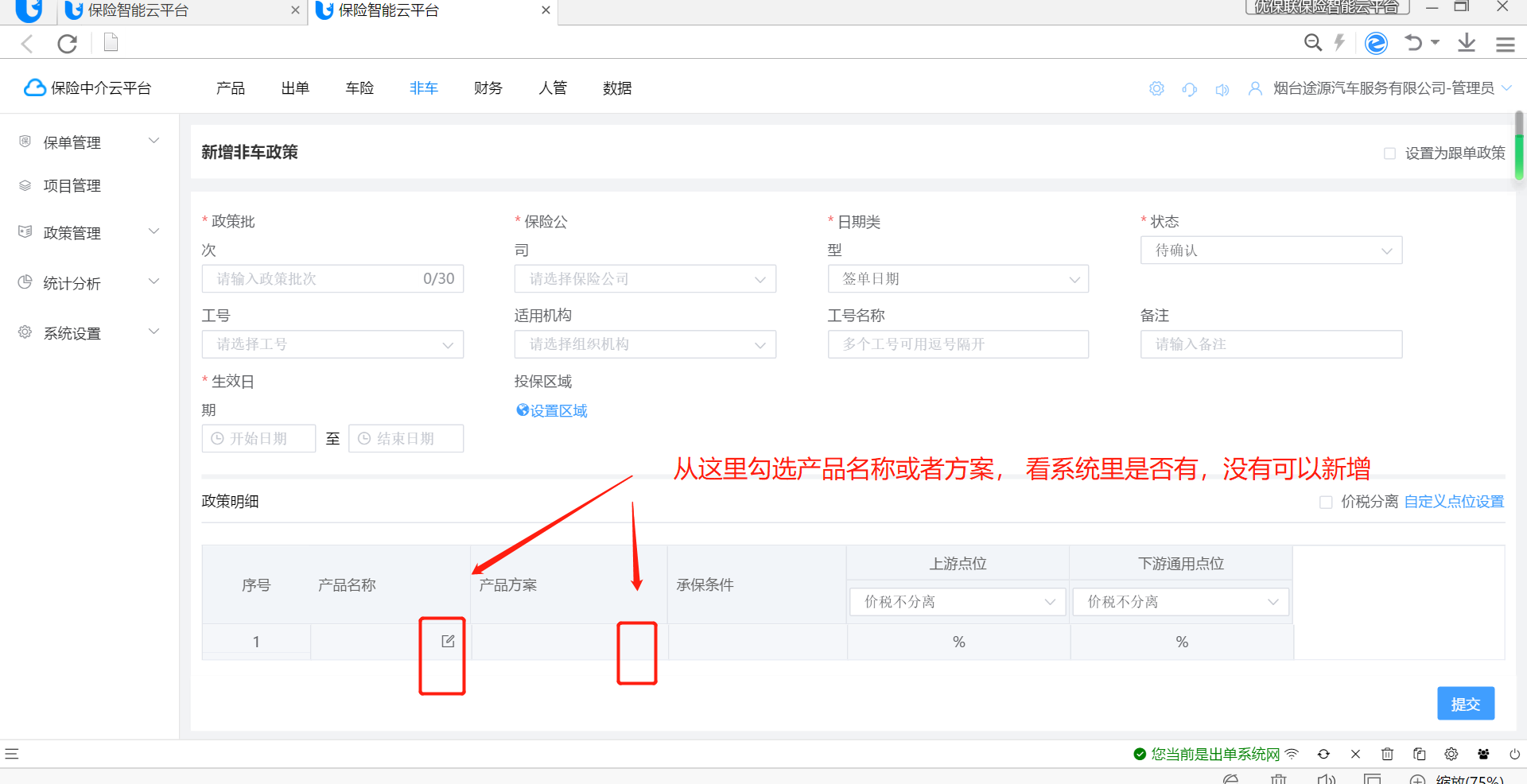
Task: Open the 待确认 status dropdown
Action: [1271, 250]
